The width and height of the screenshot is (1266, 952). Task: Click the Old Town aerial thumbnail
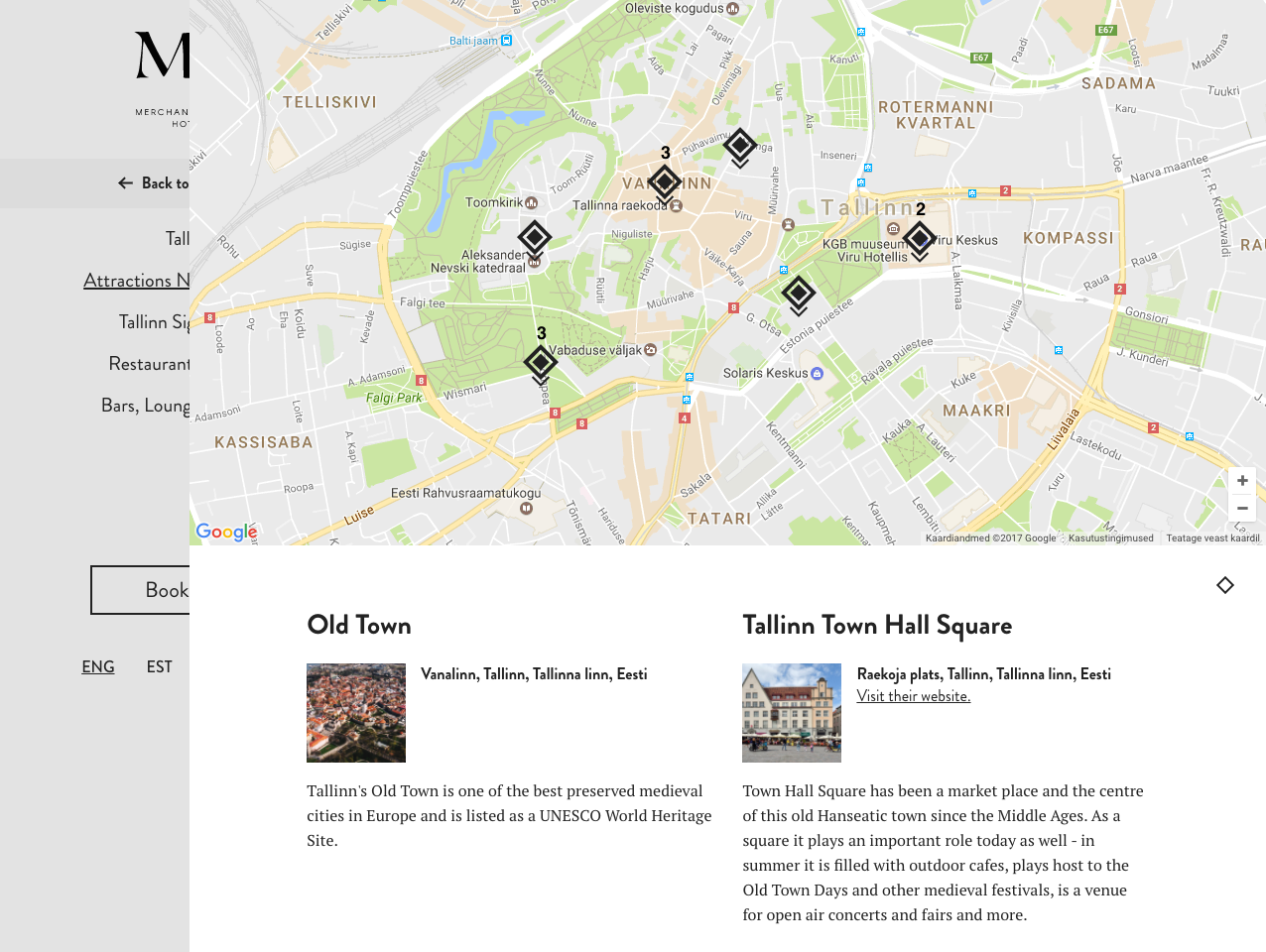click(356, 713)
